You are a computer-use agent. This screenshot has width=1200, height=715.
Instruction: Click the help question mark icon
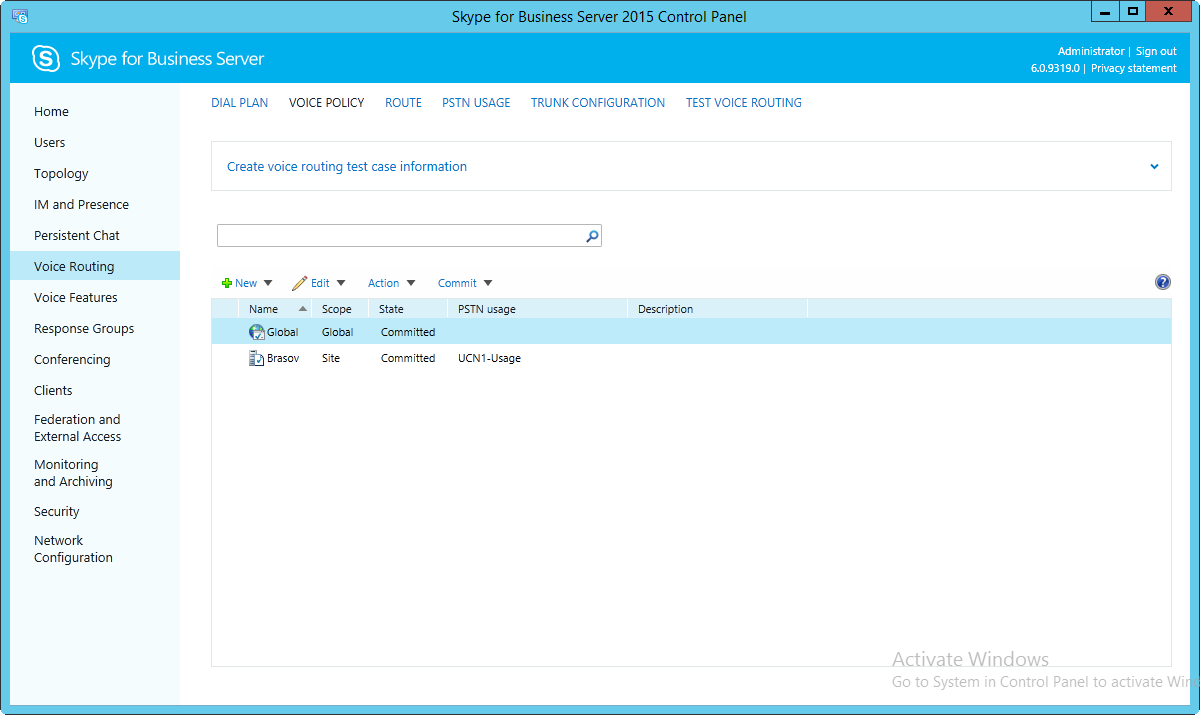pos(1163,283)
